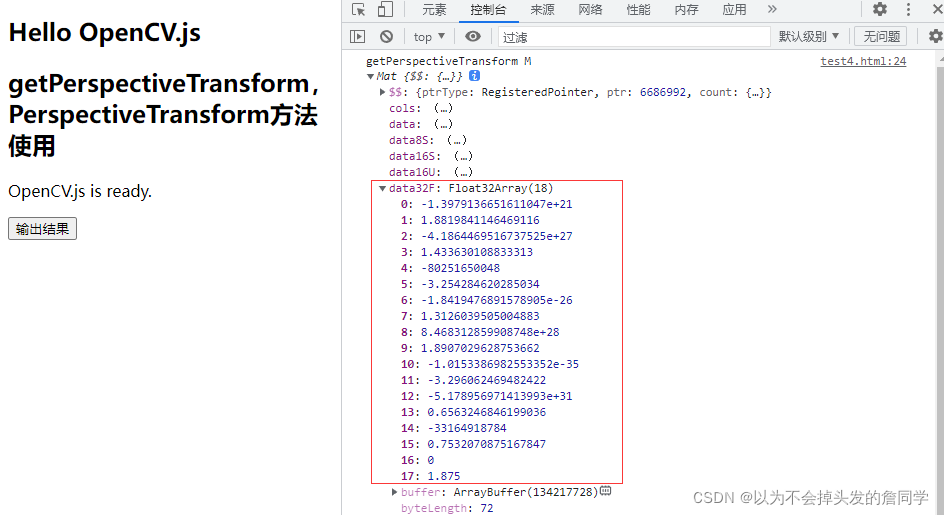Close the DevTools panel

[x=937, y=9]
